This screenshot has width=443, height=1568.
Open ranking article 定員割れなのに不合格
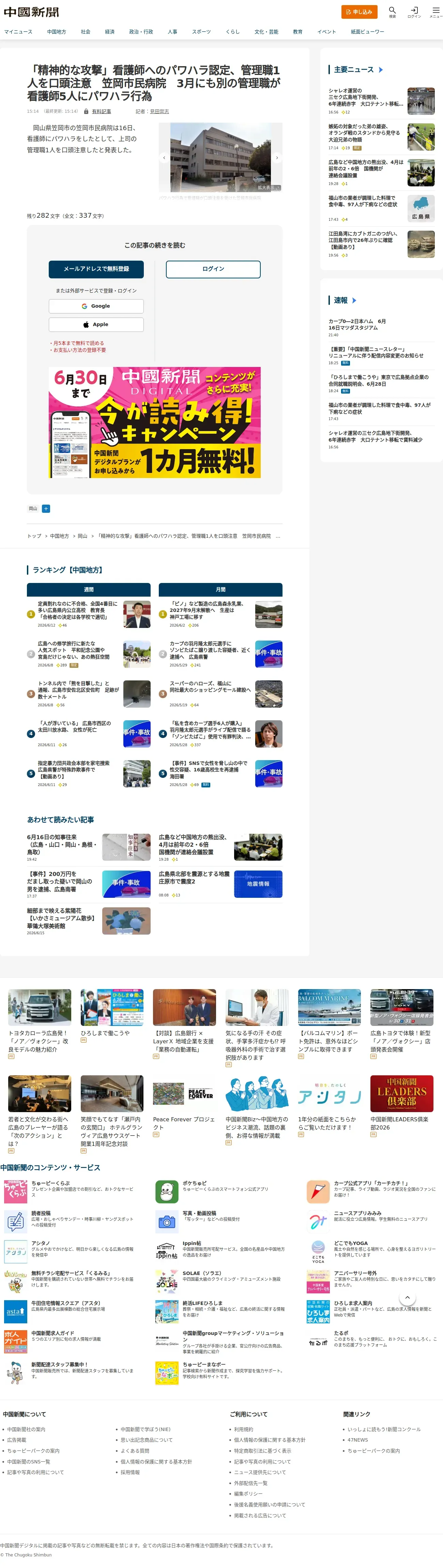pyautogui.click(x=78, y=610)
